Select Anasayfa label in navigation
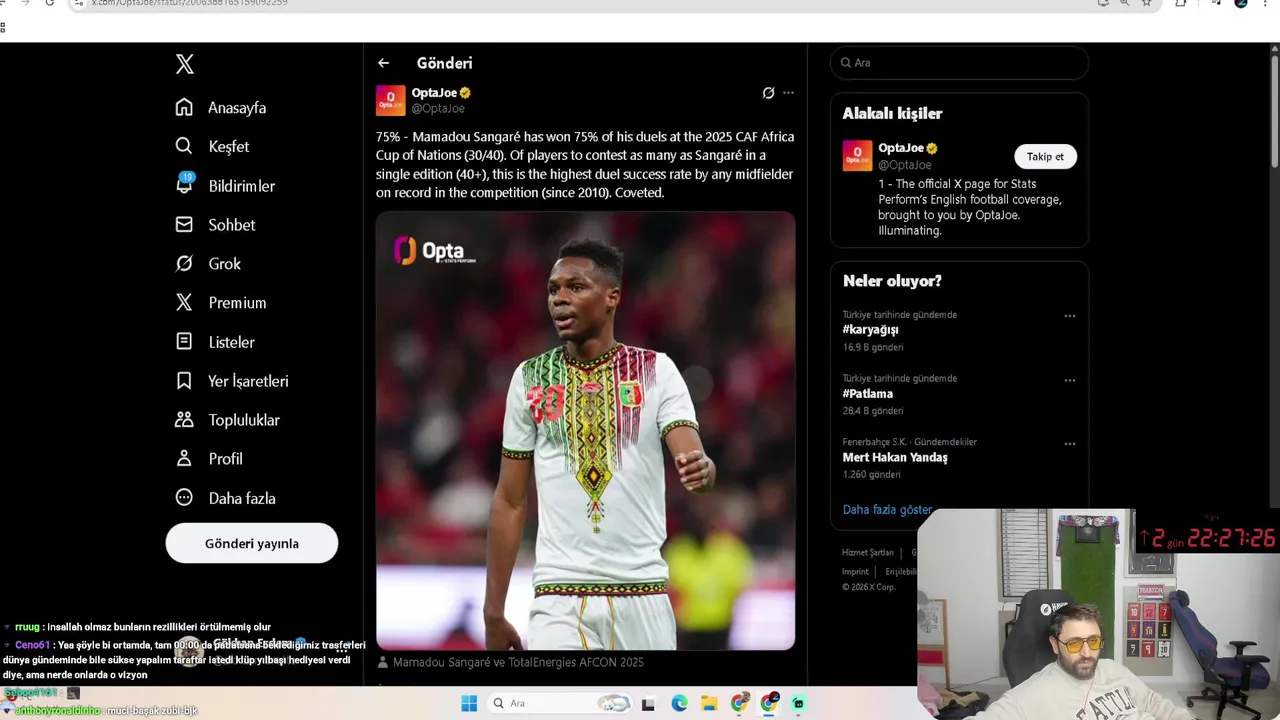The width and height of the screenshot is (1280, 720). (237, 108)
